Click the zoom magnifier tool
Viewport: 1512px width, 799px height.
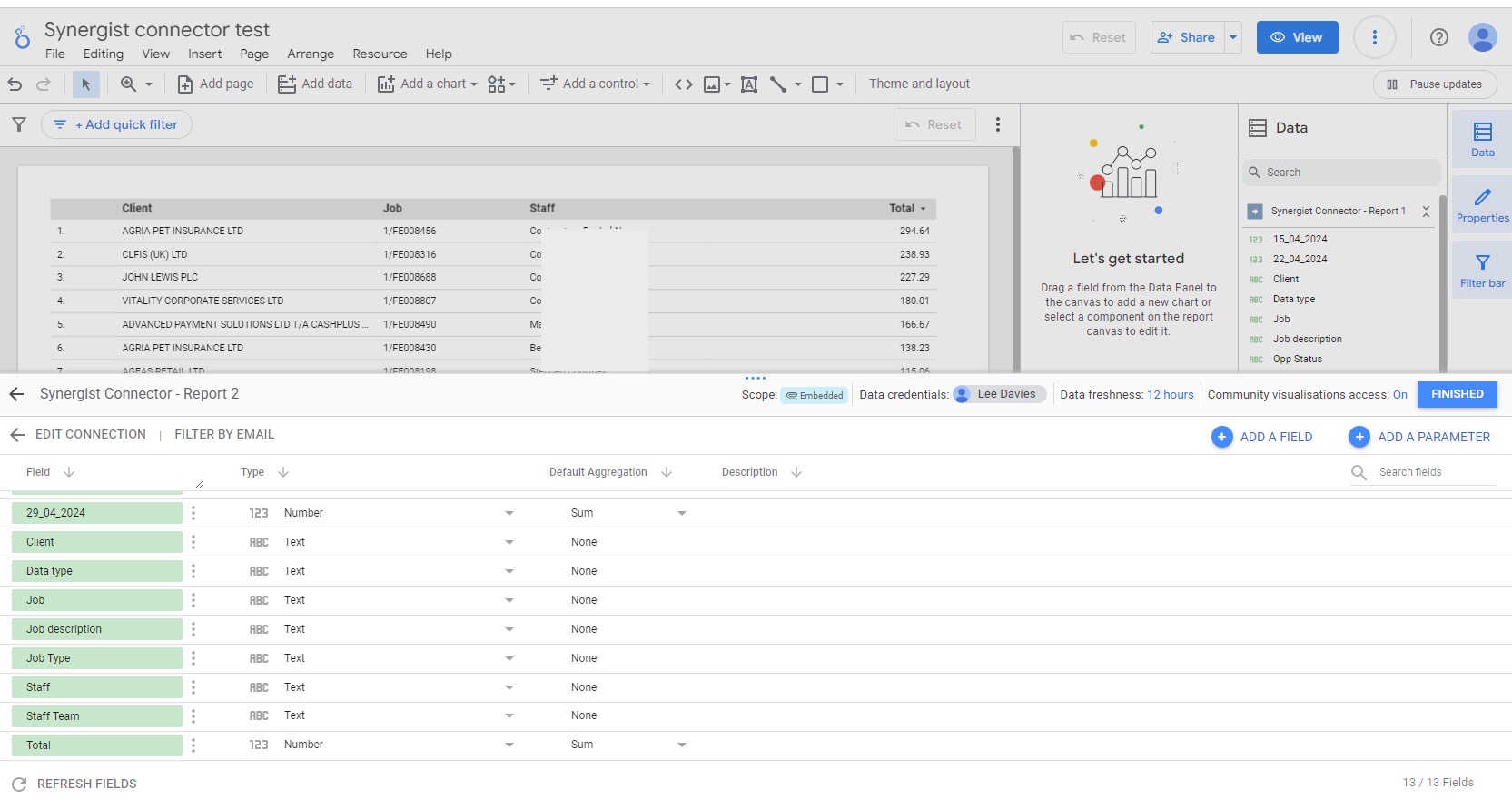pos(128,84)
